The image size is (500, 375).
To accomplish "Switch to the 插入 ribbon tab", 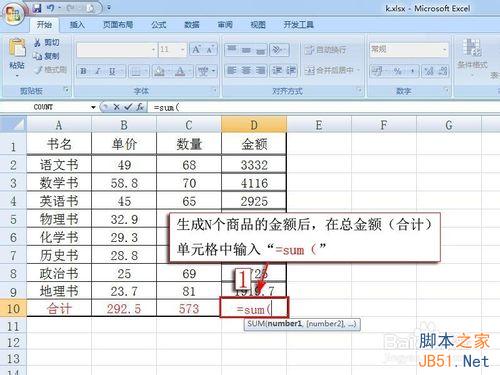I will coord(77,25).
